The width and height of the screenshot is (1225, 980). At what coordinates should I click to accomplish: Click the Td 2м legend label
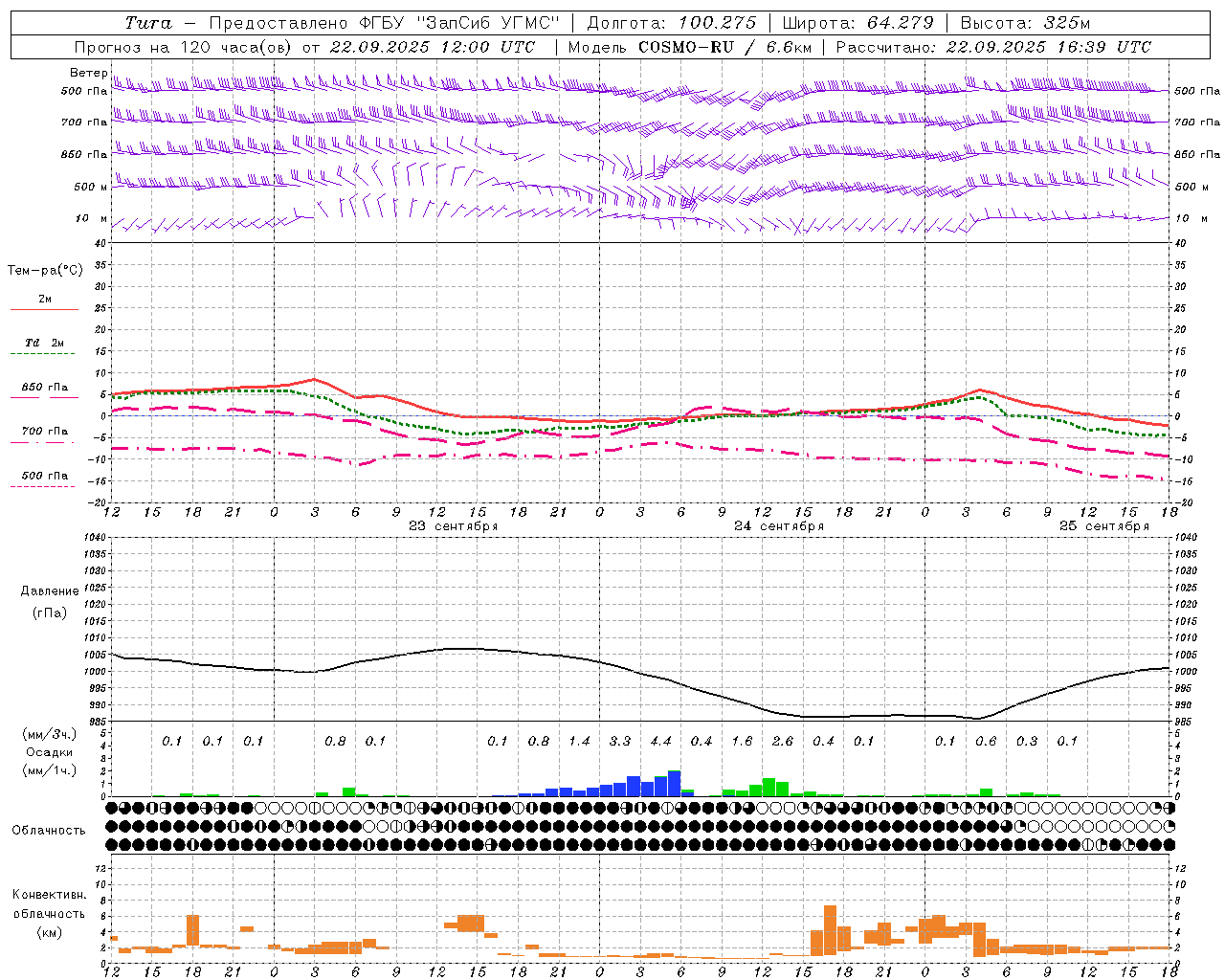point(45,343)
